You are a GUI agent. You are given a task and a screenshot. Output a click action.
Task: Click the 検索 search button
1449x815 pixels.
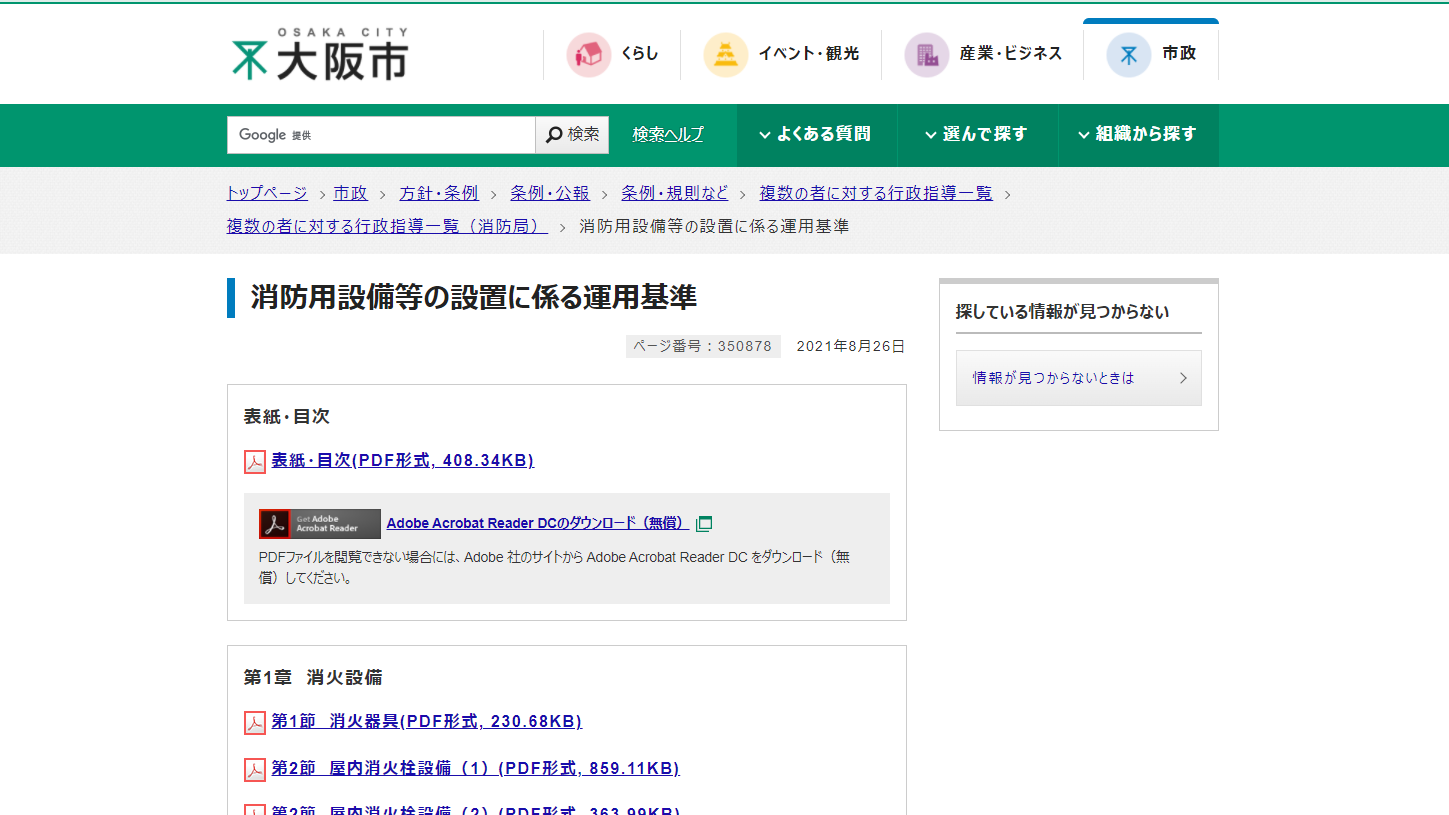click(x=572, y=135)
